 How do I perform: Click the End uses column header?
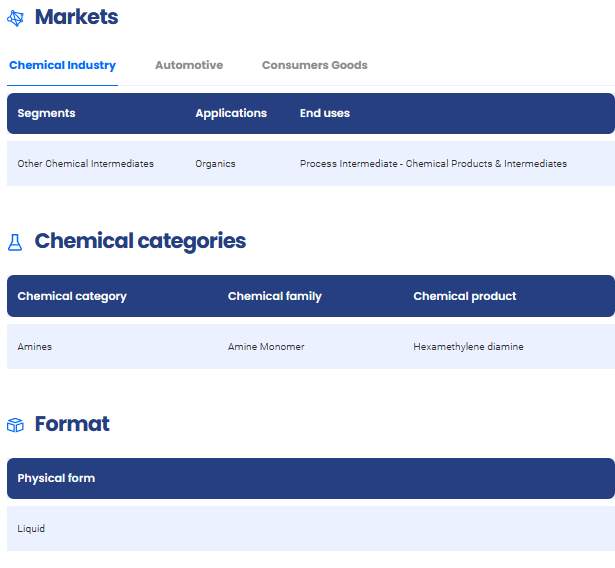pyautogui.click(x=325, y=114)
